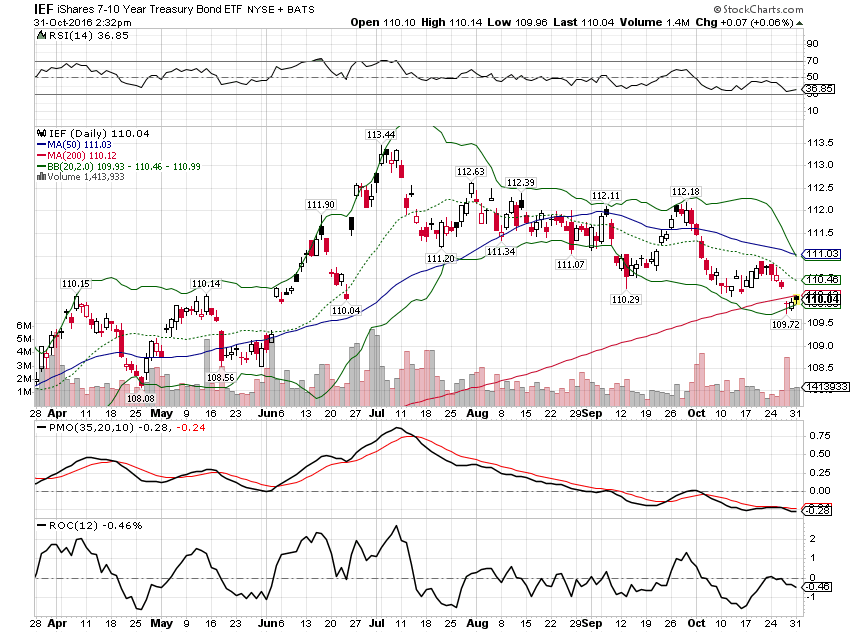
Task: Click the 111.03 MA value tag on price axis
Action: click(822, 254)
